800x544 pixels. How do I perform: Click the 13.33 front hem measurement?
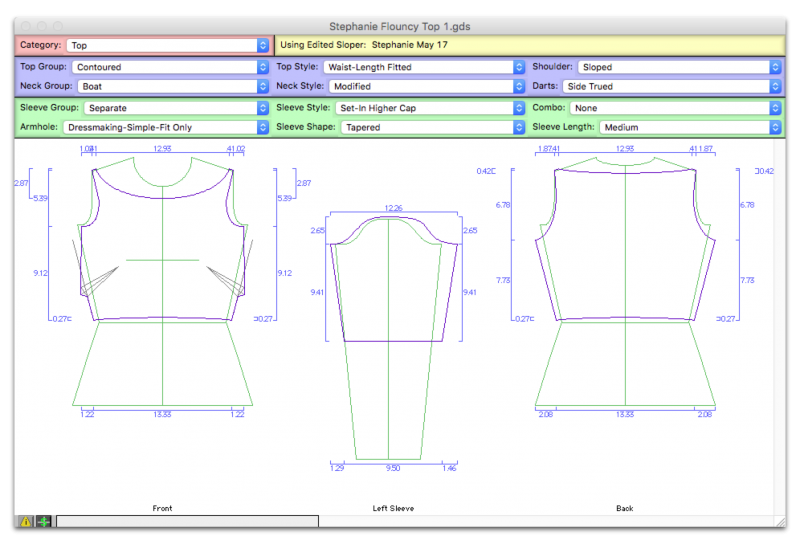click(162, 414)
